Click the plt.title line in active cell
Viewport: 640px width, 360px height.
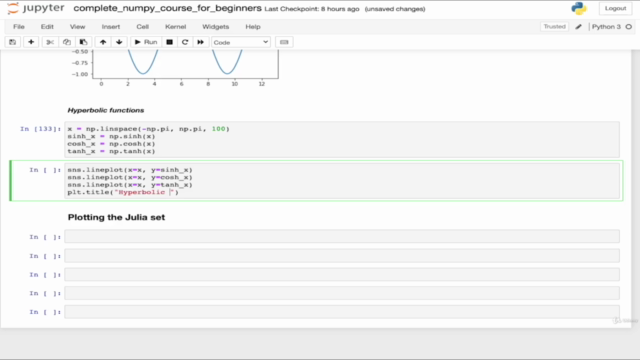[x=123, y=192]
